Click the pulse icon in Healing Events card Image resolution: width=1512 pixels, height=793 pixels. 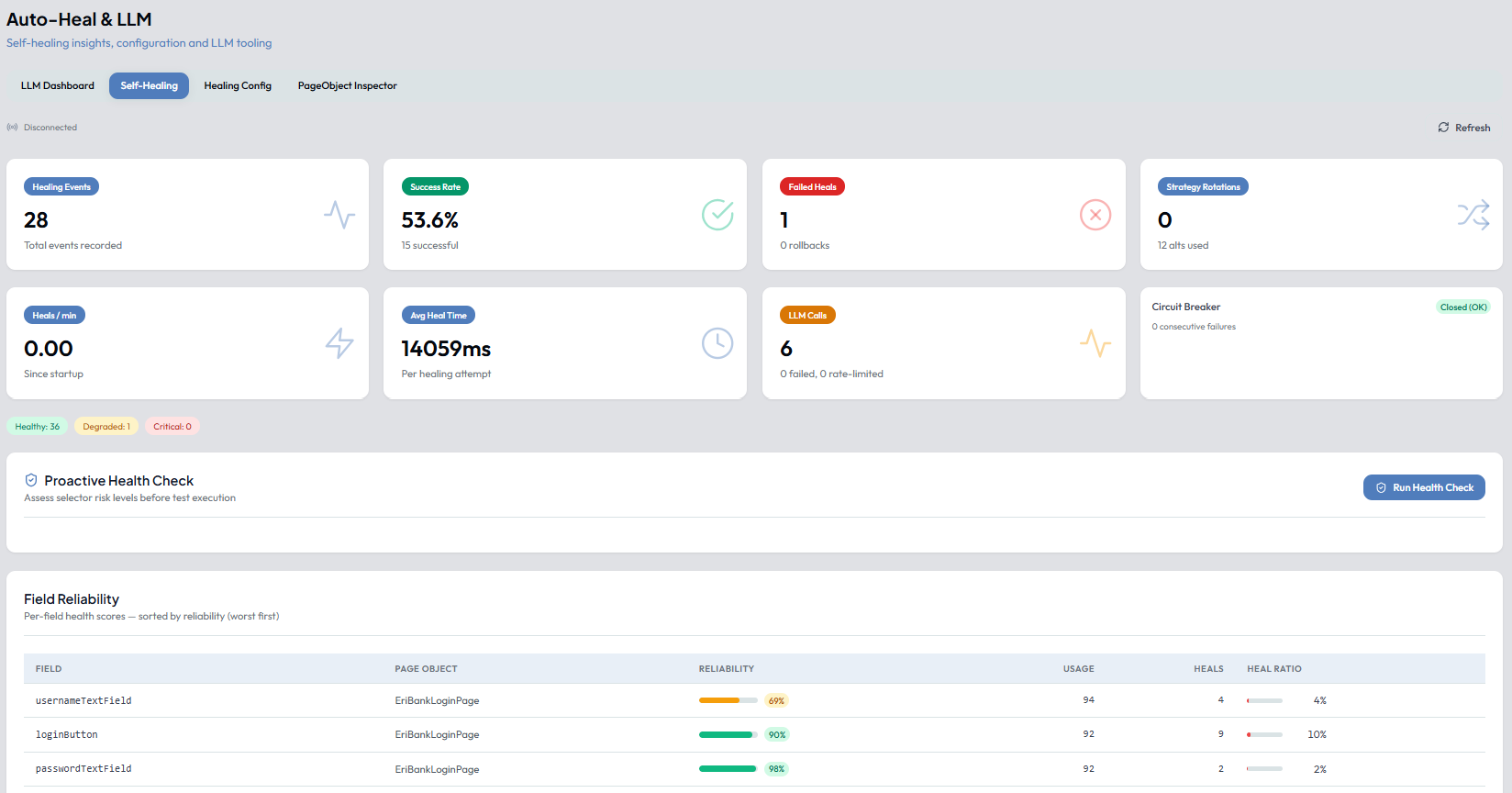coord(339,215)
